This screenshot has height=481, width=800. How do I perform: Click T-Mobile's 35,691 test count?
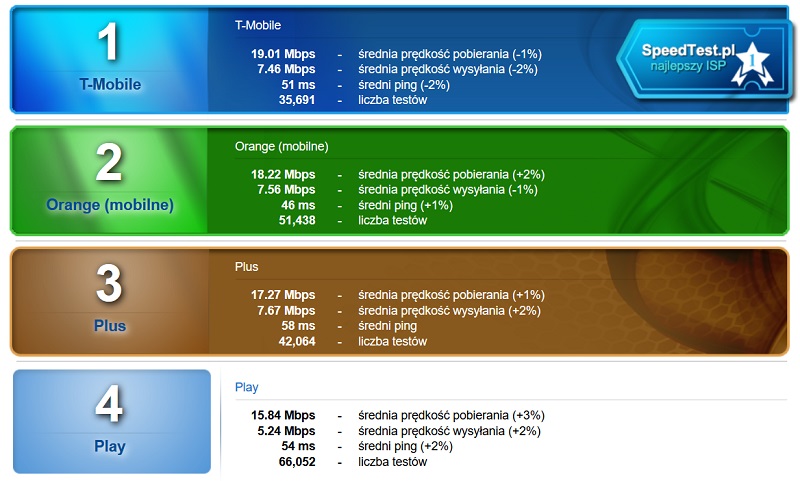[296, 100]
